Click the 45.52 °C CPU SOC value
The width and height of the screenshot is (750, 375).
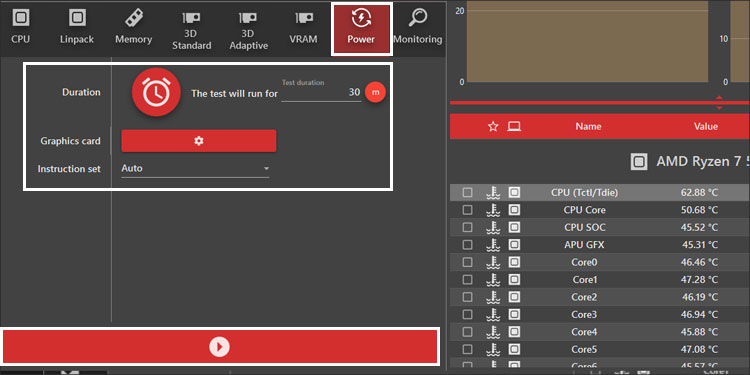pyautogui.click(x=699, y=227)
